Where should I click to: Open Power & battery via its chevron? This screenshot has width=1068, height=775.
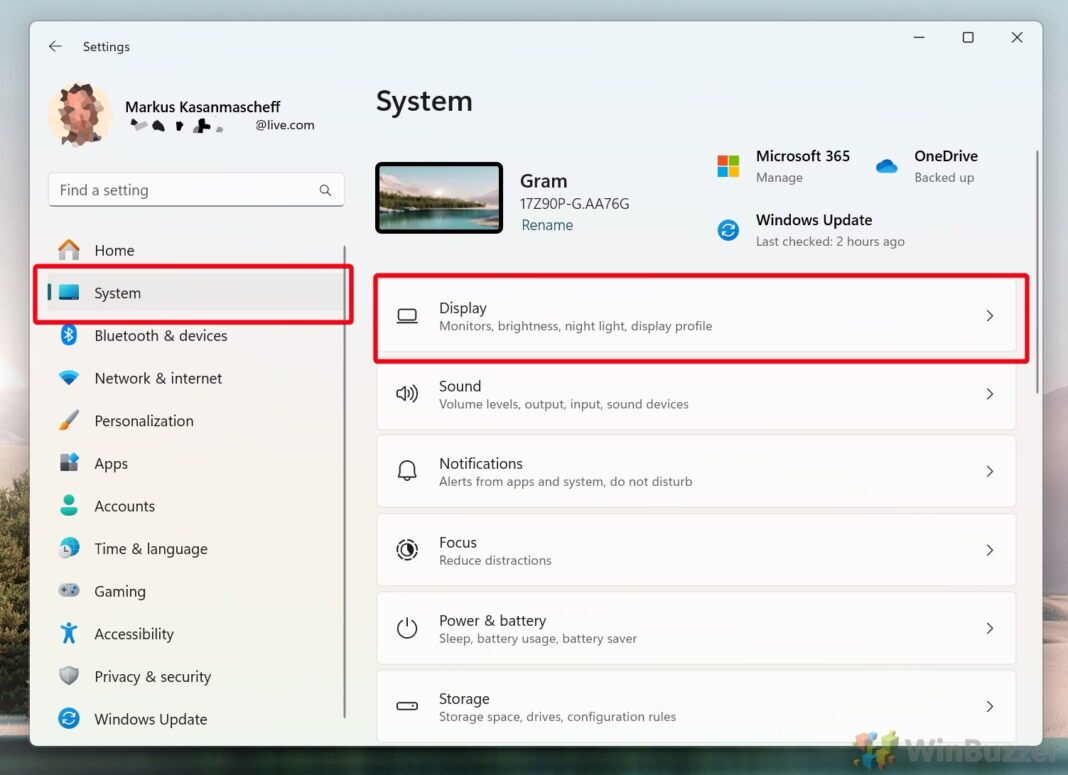[x=990, y=628]
